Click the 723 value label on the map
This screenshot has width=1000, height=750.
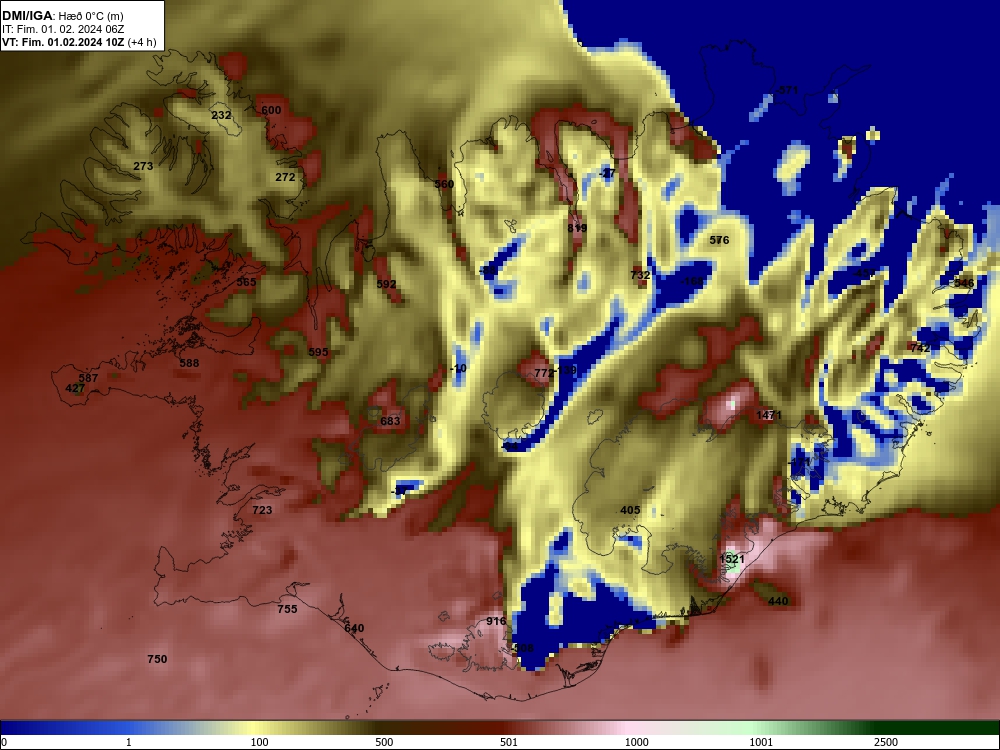point(262,510)
